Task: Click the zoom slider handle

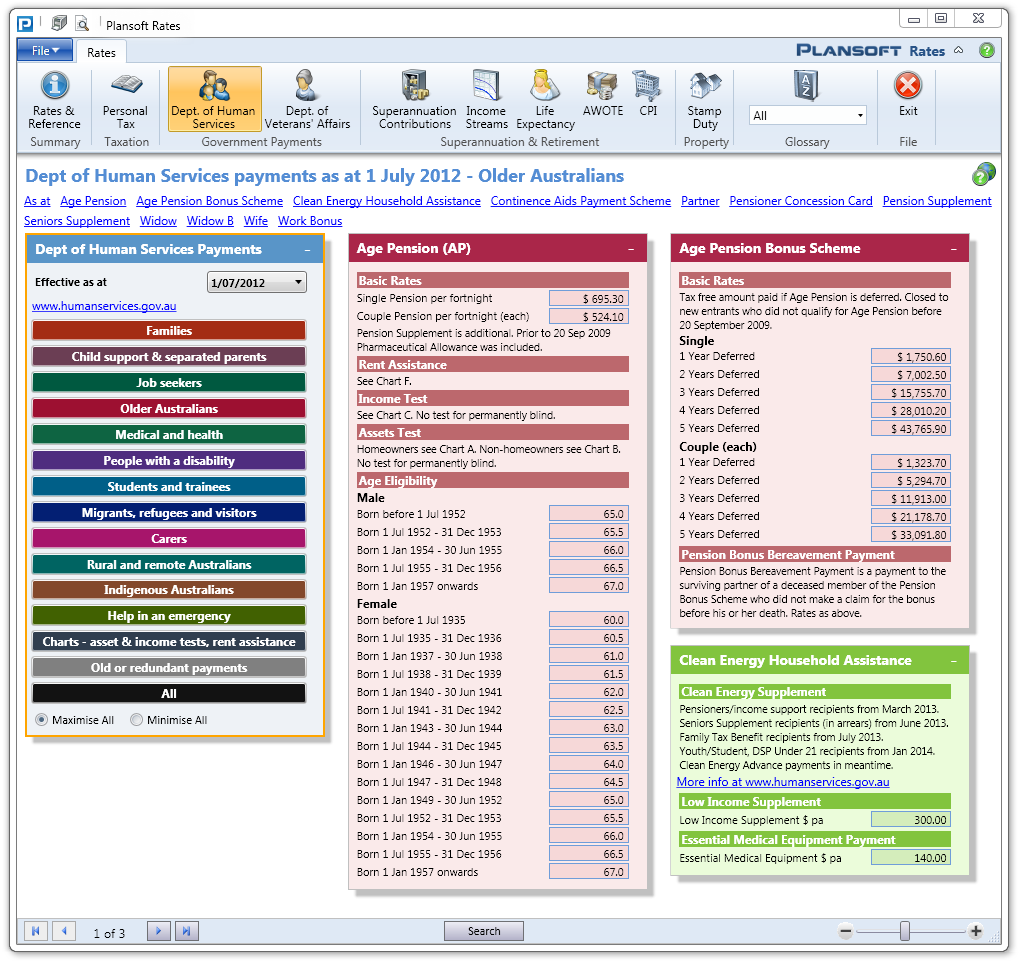Action: 905,931
